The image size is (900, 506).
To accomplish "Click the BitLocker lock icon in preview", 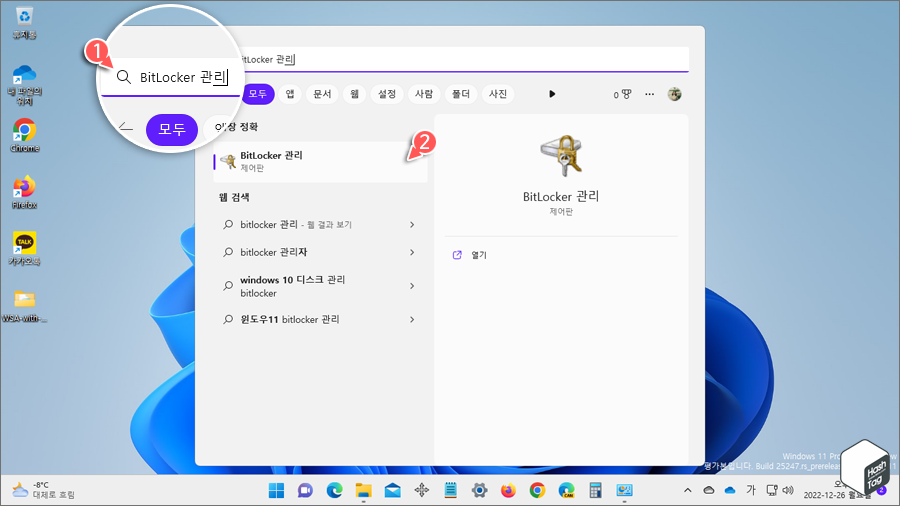I will point(561,155).
